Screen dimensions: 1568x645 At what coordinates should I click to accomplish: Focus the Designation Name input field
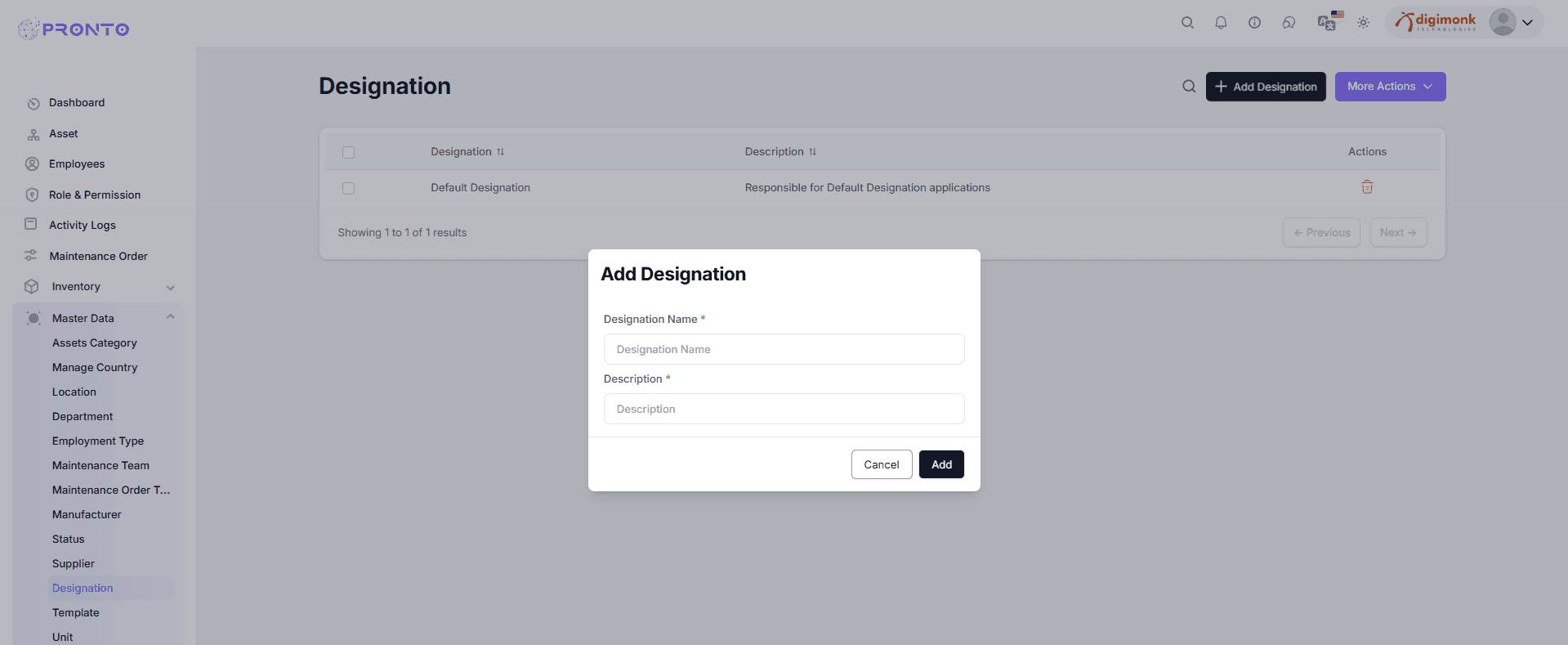coord(784,349)
